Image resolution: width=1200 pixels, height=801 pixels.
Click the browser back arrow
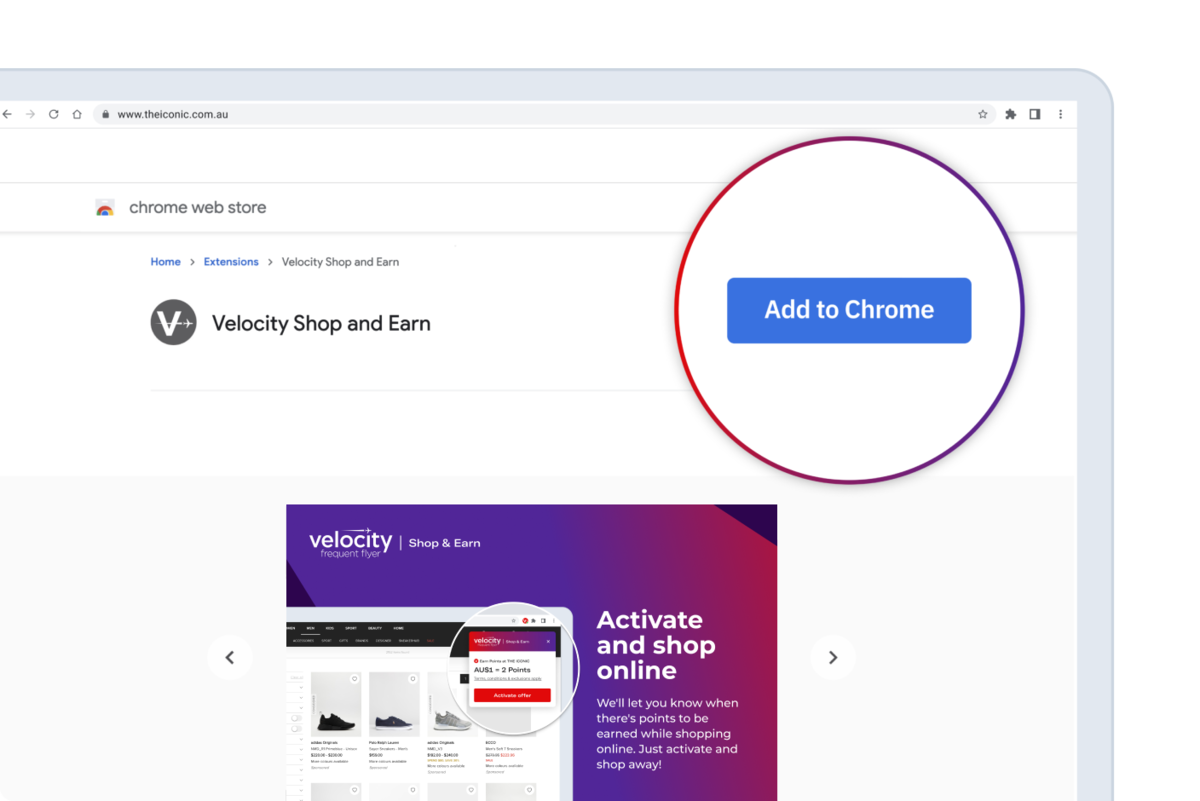pos(7,114)
